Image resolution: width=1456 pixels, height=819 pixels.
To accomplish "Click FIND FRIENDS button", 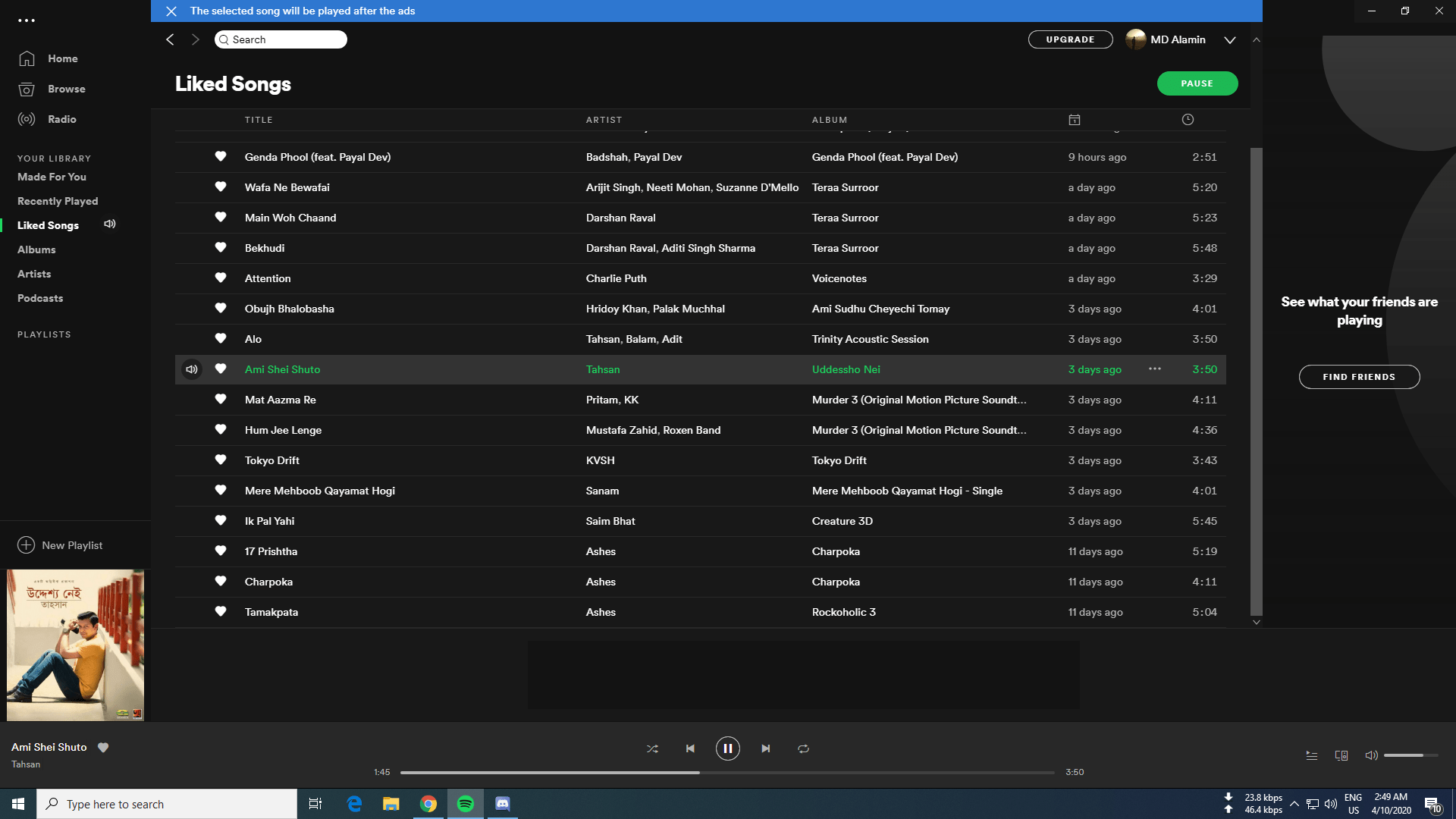I will (1359, 377).
